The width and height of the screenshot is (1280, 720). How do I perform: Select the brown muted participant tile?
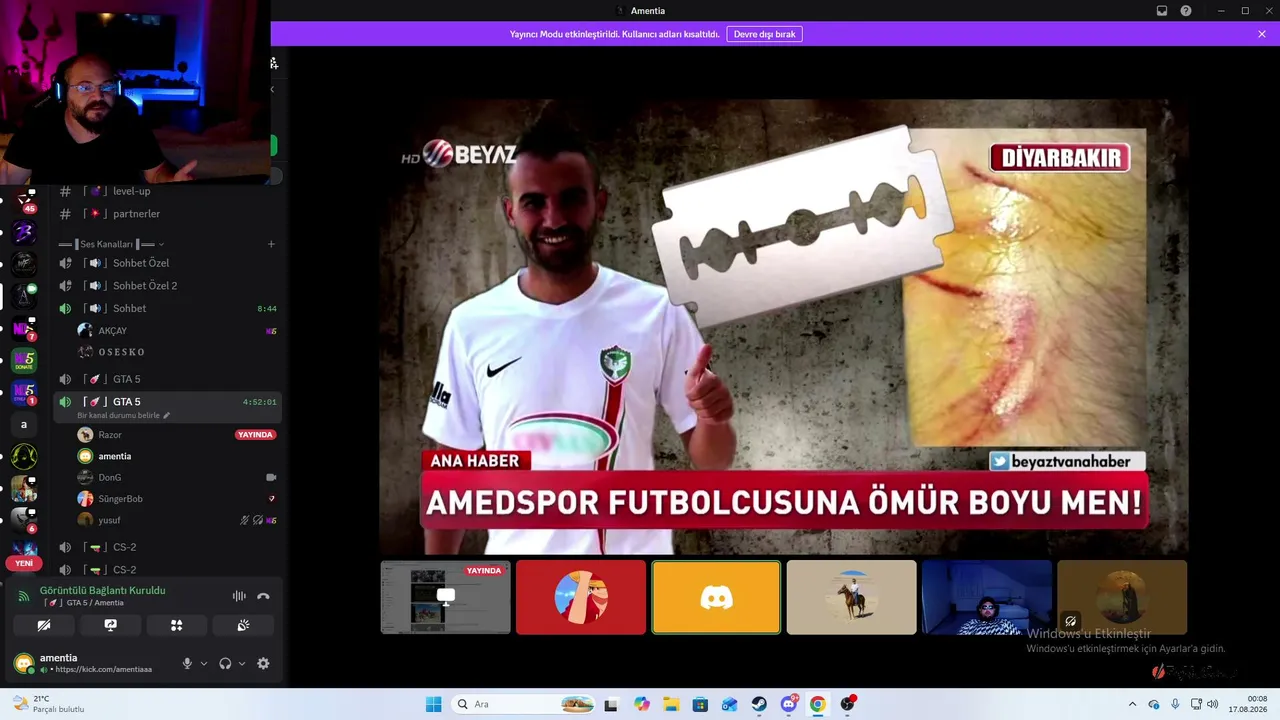(1122, 597)
